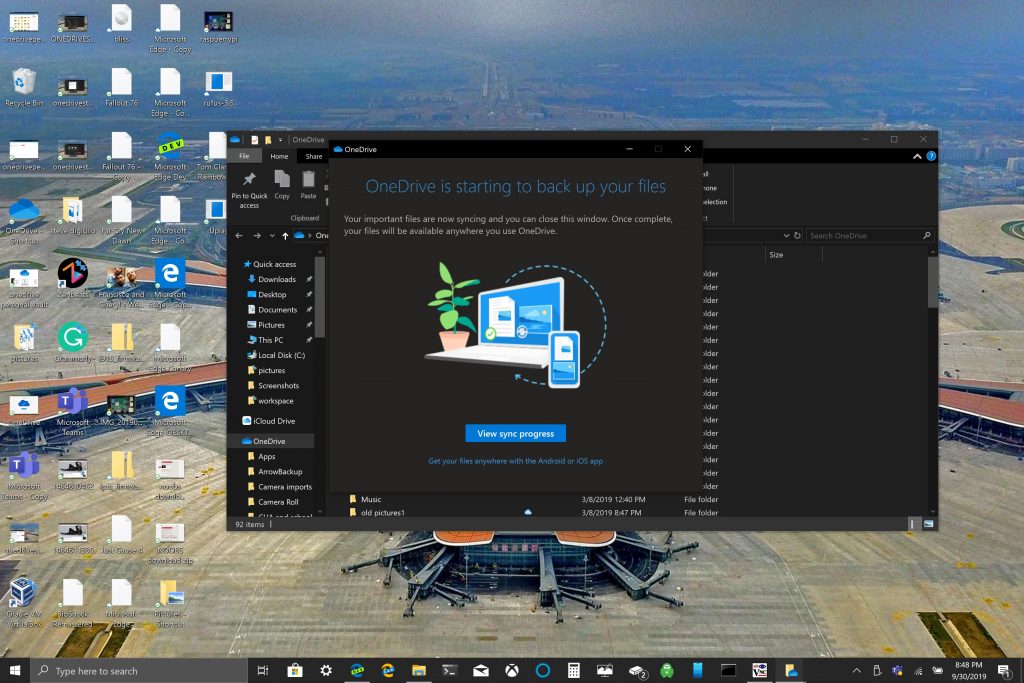Open Mail app from taskbar
Image resolution: width=1024 pixels, height=683 pixels.
click(481, 670)
